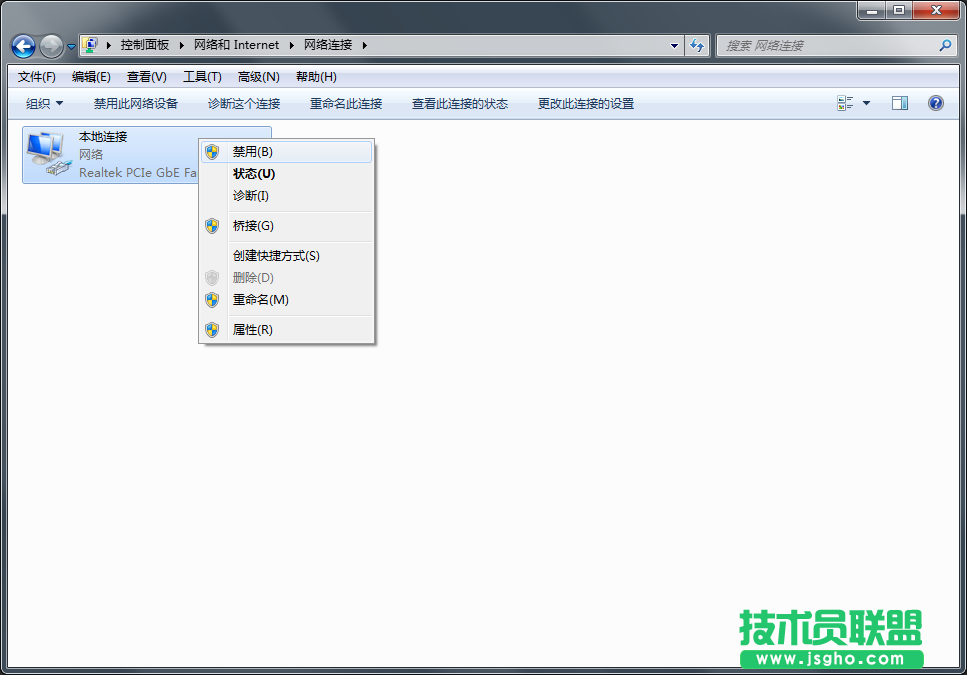Click the Help icon on the toolbar

[x=936, y=103]
